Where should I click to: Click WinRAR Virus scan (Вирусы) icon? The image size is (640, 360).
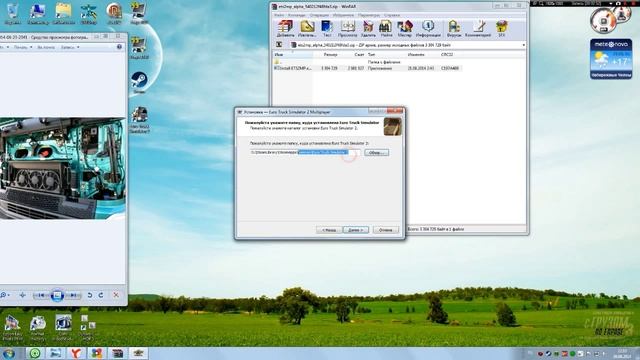pyautogui.click(x=454, y=29)
